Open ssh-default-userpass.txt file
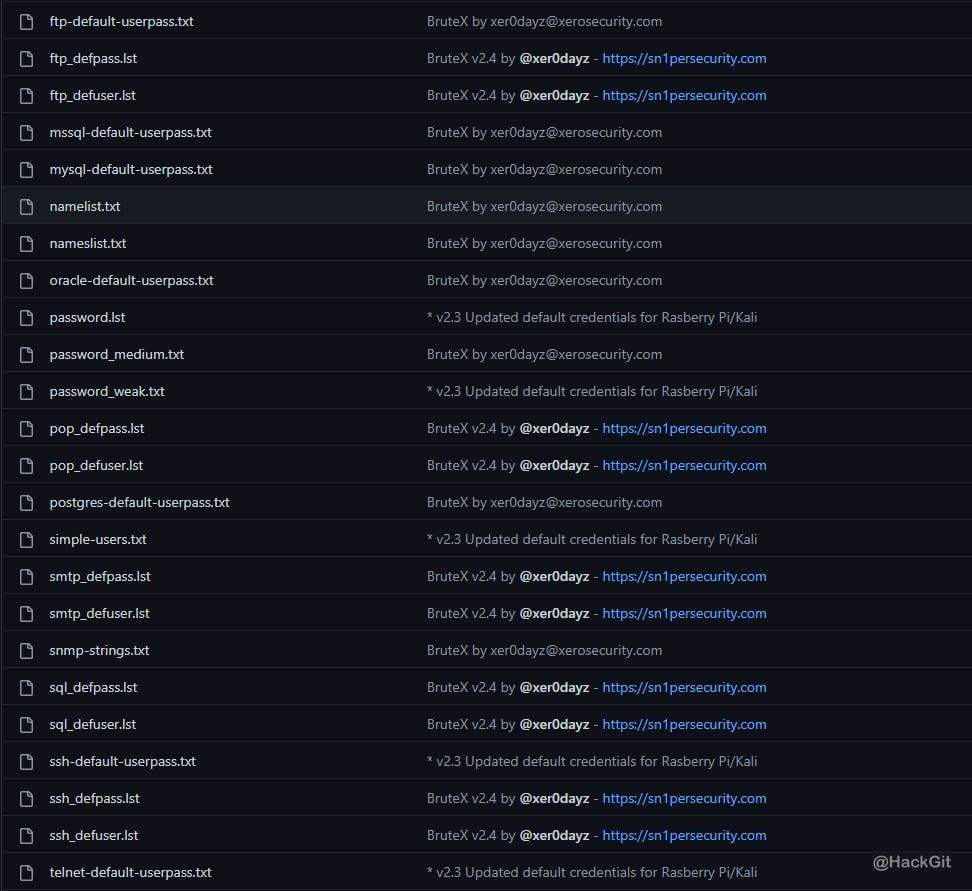This screenshot has height=891, width=972. point(122,761)
